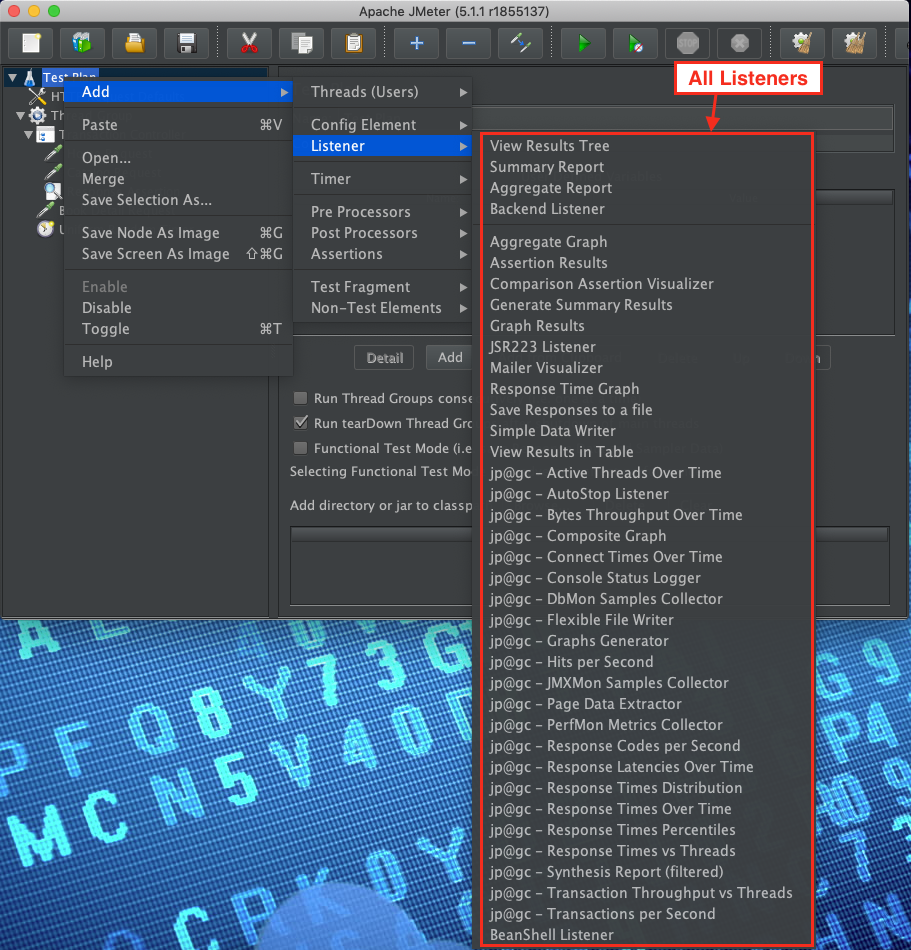Add the Response Time Graph listener
911x950 pixels.
[x=646, y=389]
